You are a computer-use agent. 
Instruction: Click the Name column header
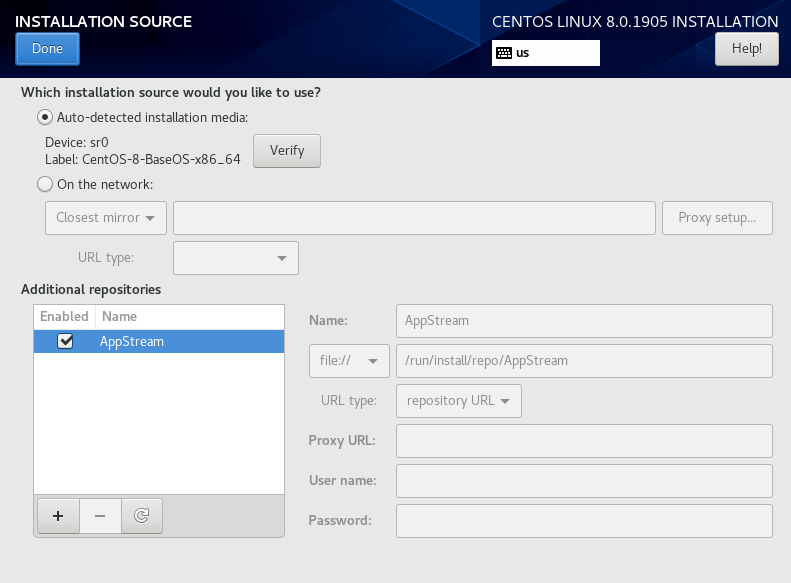pos(190,316)
